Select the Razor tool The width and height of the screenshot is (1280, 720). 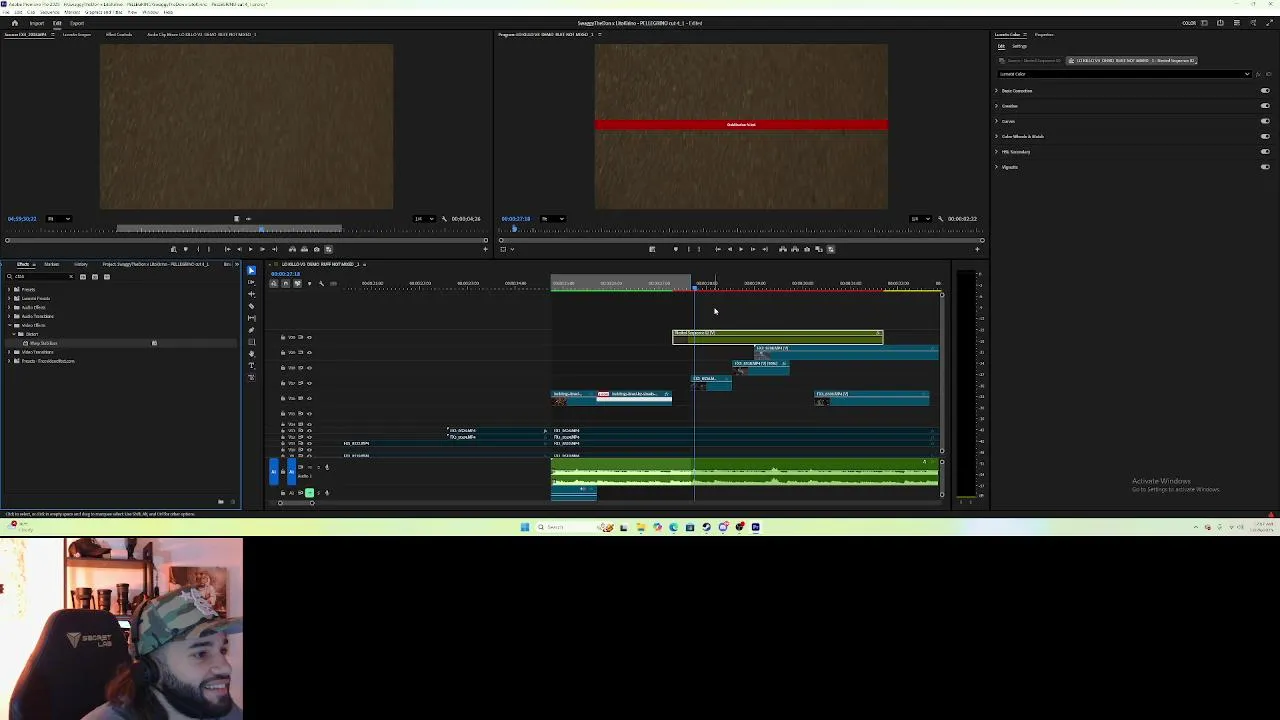point(251,306)
